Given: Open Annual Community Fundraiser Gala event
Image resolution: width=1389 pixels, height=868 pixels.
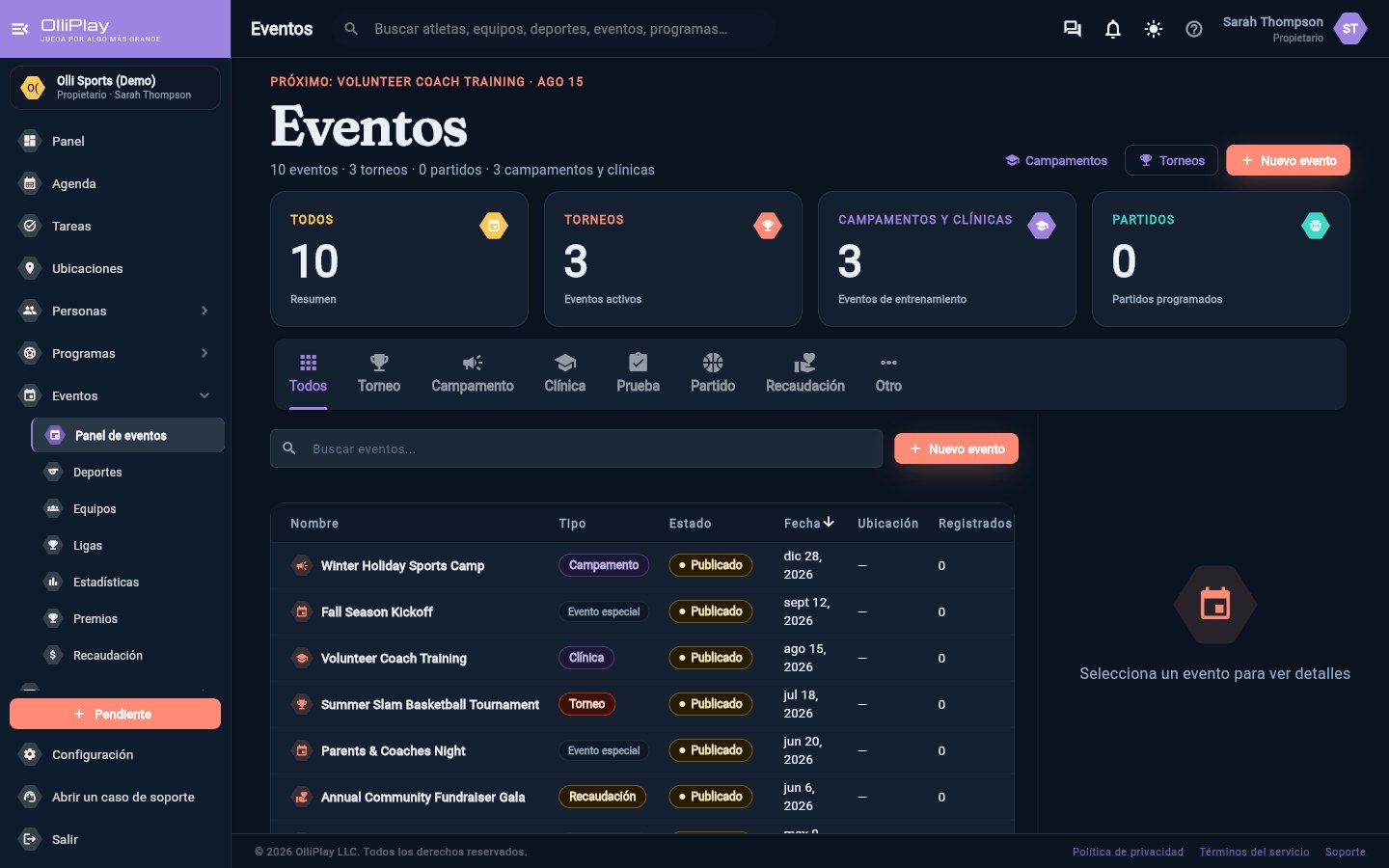Looking at the screenshot, I should (x=422, y=797).
